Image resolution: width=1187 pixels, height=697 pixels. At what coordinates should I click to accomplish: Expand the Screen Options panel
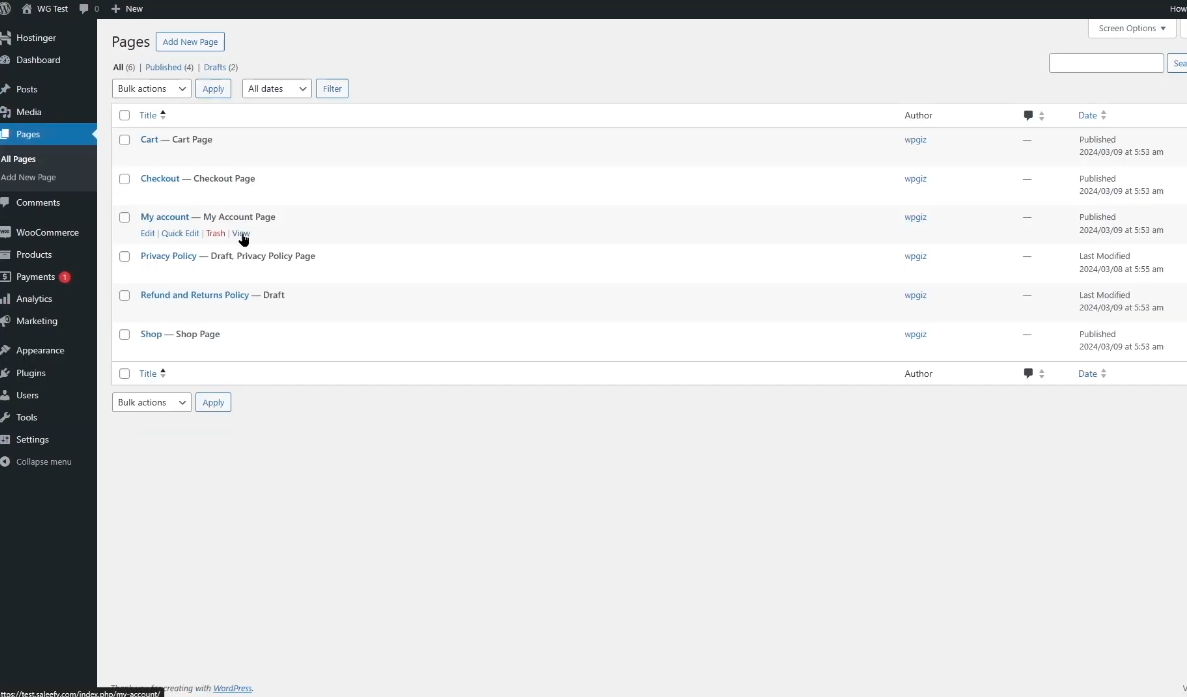click(1131, 29)
